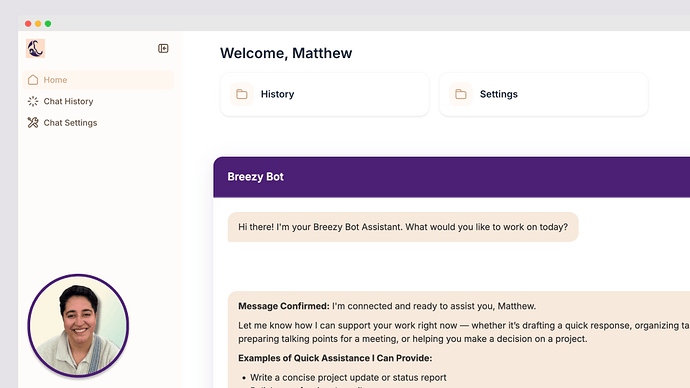The height and width of the screenshot is (388, 690).
Task: Open the History card
Action: click(325, 94)
